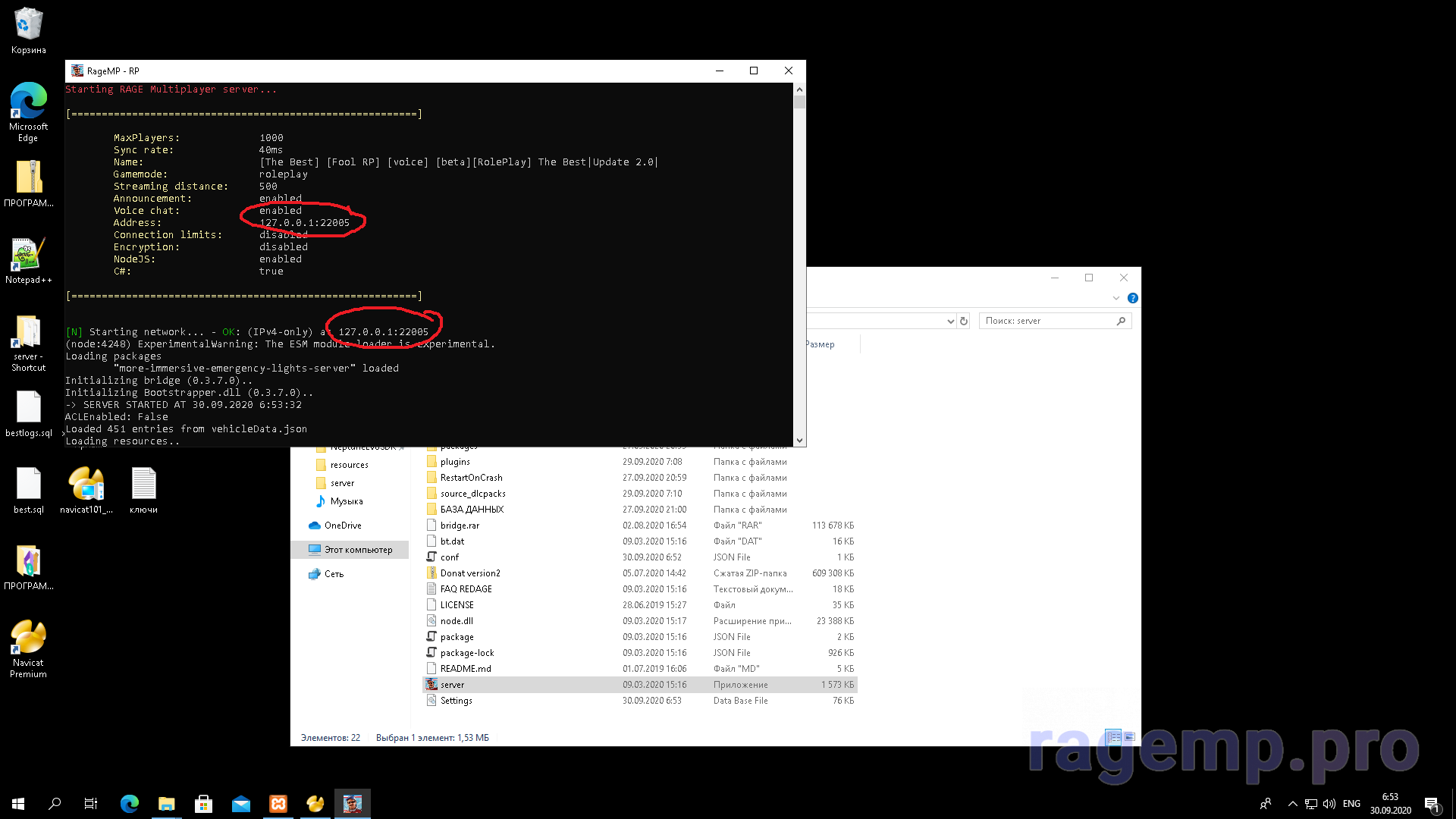Open the clock and calendar flyout
The height and width of the screenshot is (819, 1456).
coord(1390,804)
